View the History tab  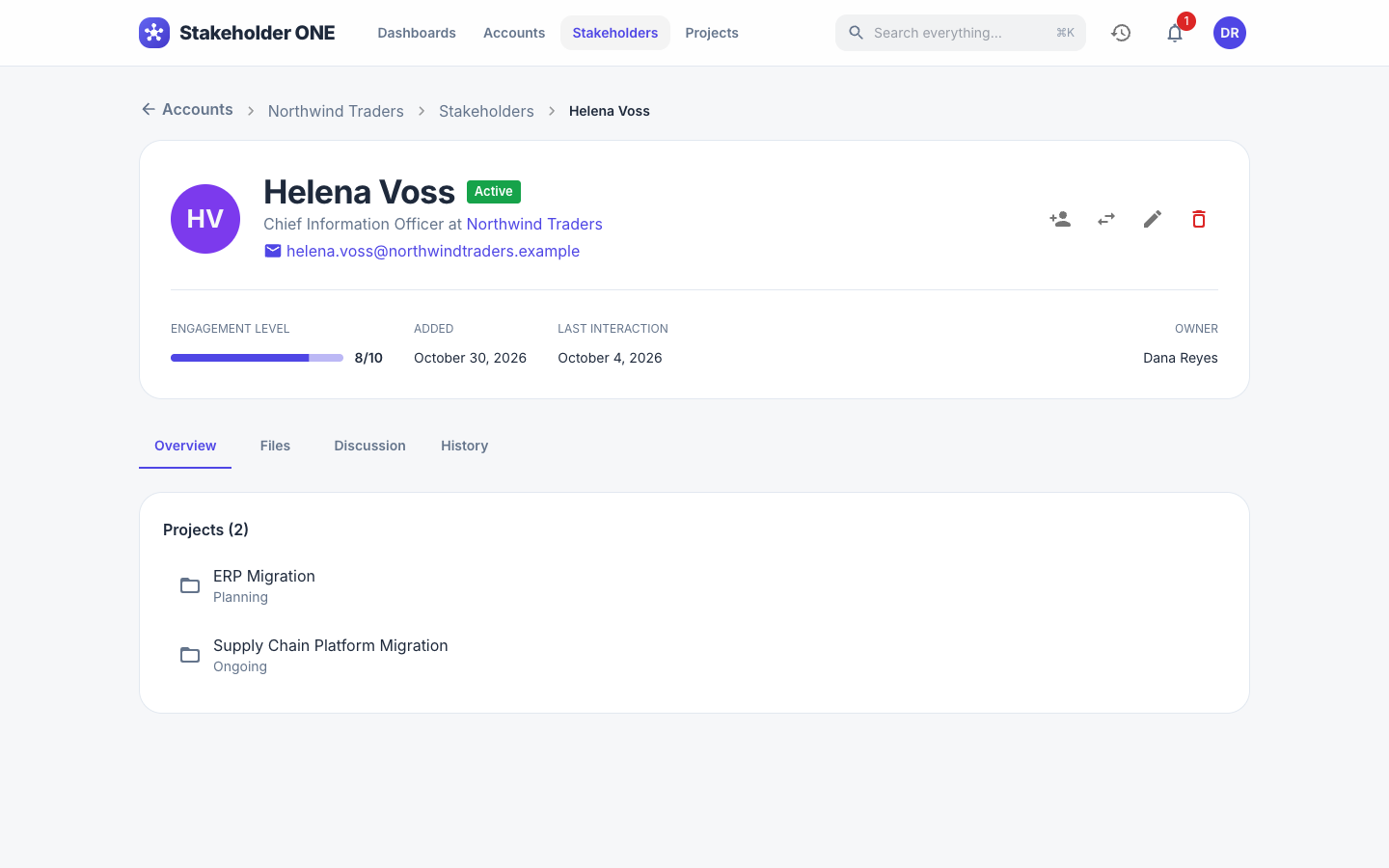click(464, 446)
